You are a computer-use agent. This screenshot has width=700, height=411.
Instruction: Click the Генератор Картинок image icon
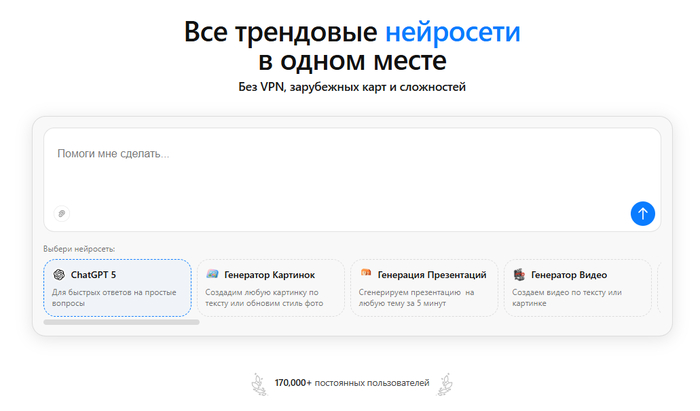click(212, 274)
